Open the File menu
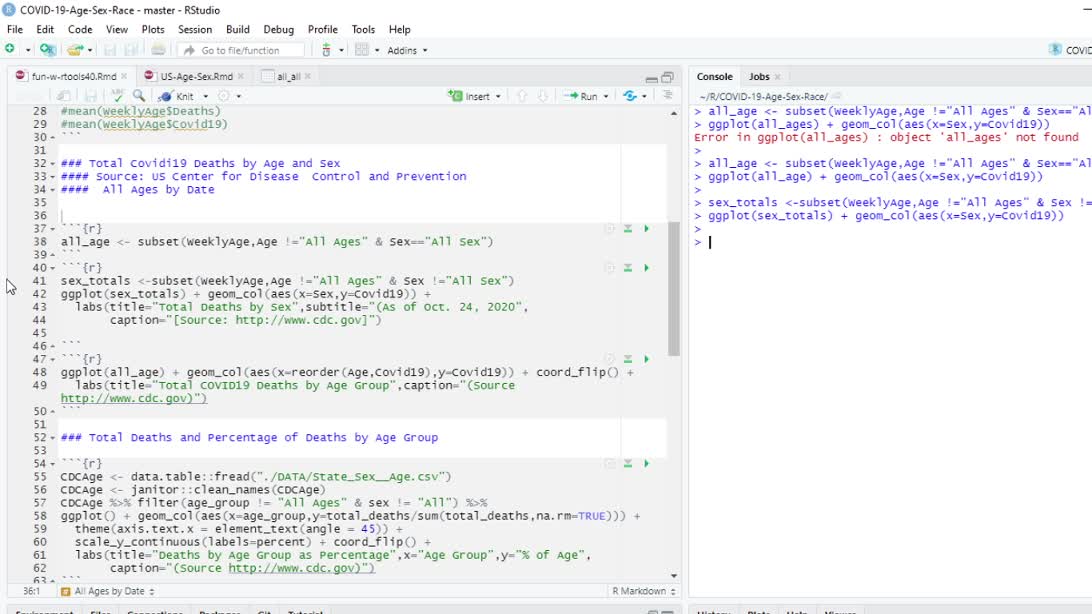The image size is (1092, 614). (x=15, y=29)
